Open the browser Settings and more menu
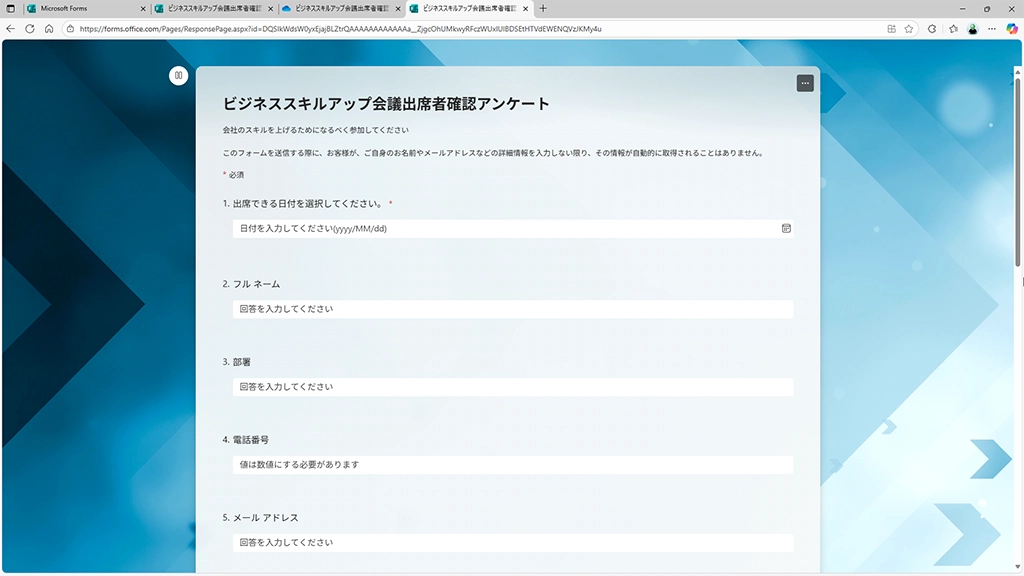1024x576 pixels. [991, 29]
